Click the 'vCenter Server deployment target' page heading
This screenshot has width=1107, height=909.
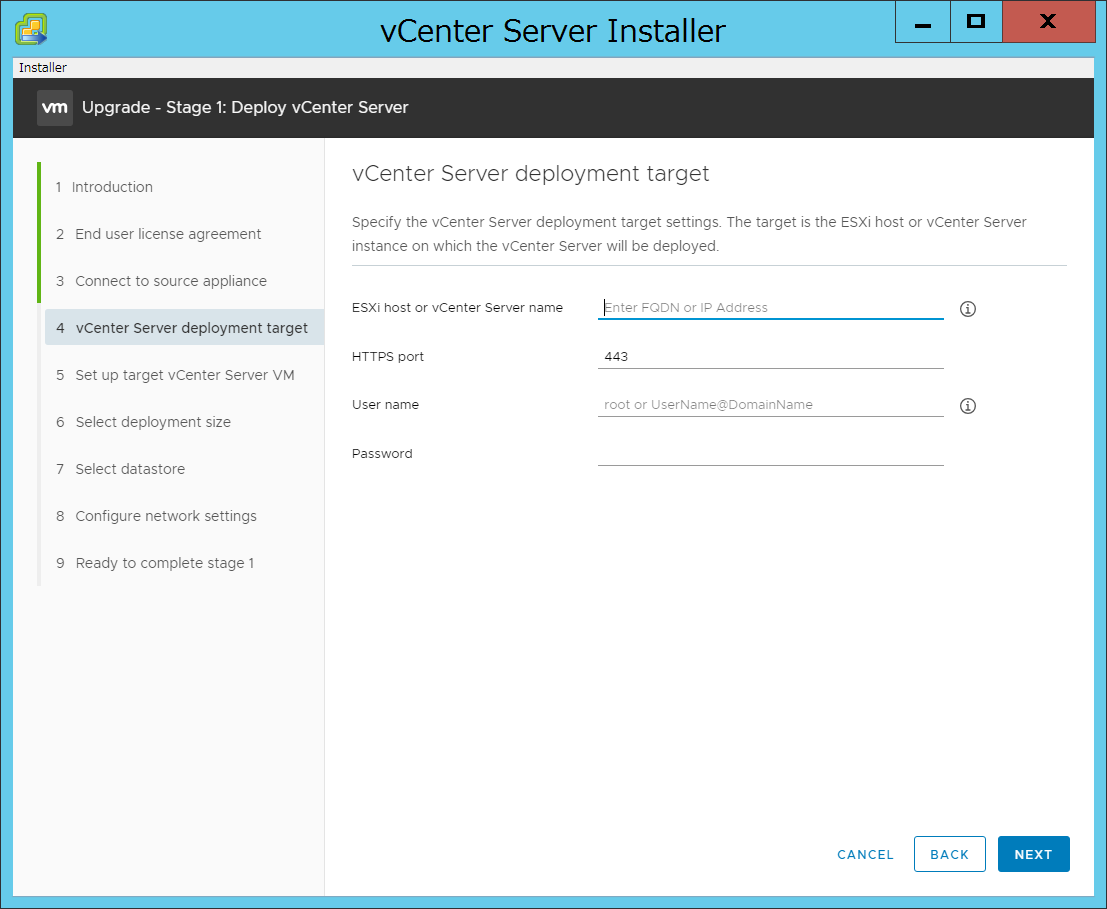pos(530,174)
